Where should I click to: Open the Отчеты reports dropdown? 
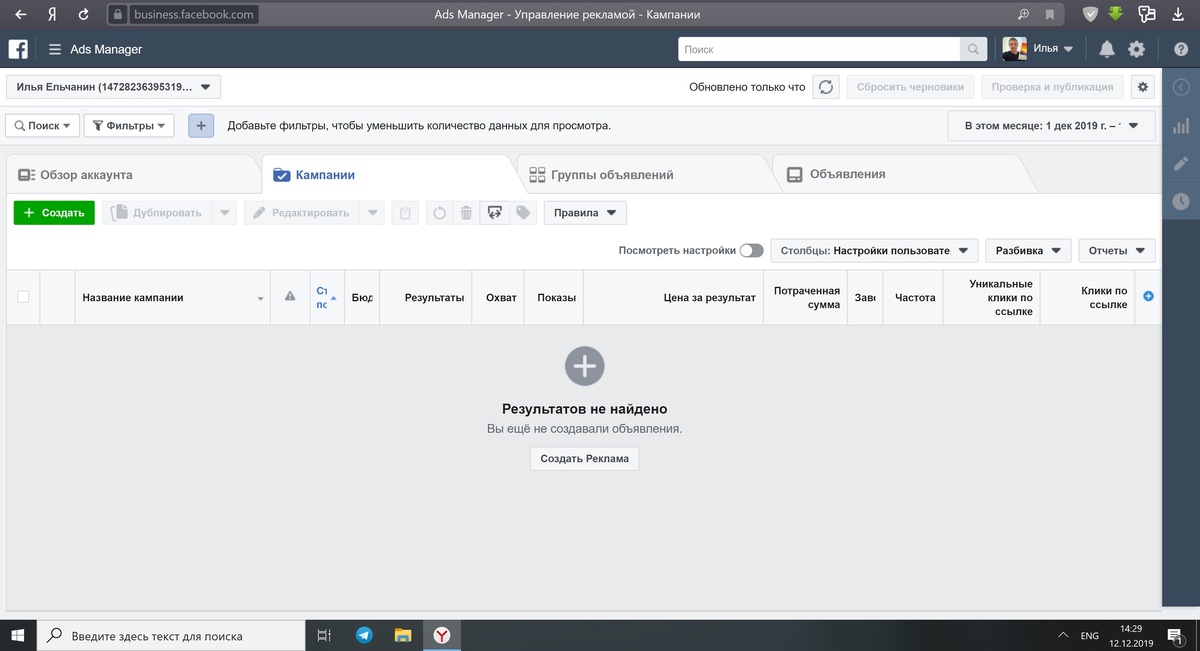[1117, 250]
